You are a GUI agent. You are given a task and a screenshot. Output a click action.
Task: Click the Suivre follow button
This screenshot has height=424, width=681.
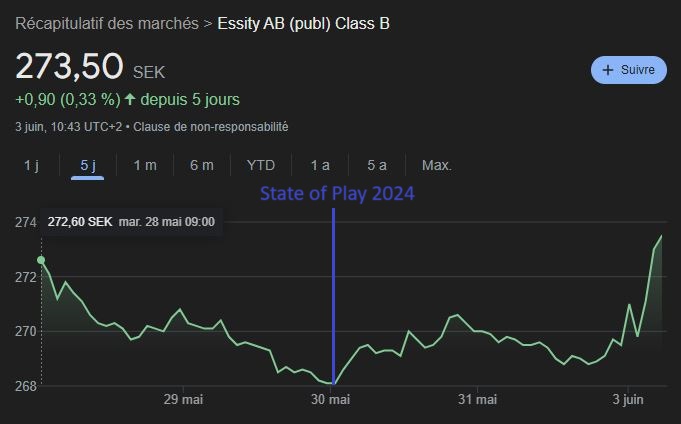click(x=628, y=70)
